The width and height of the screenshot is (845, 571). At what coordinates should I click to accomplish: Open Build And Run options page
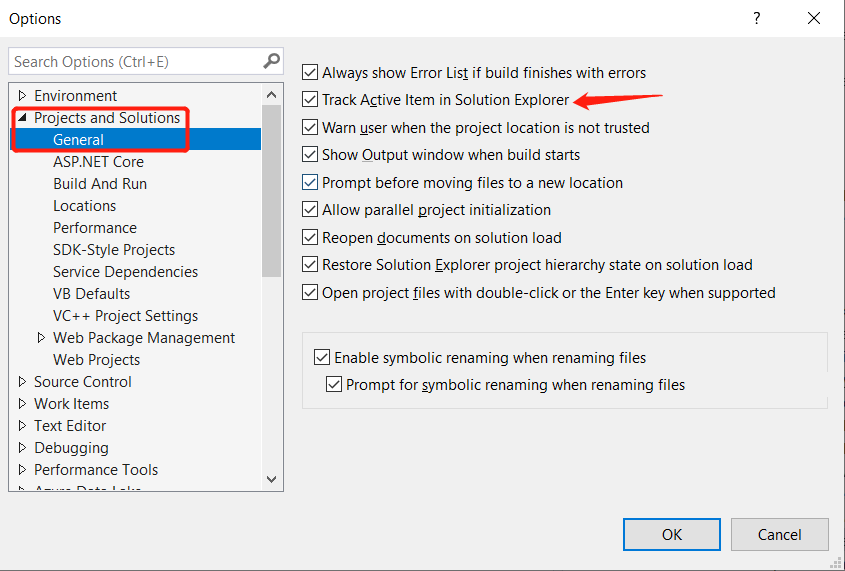[100, 184]
